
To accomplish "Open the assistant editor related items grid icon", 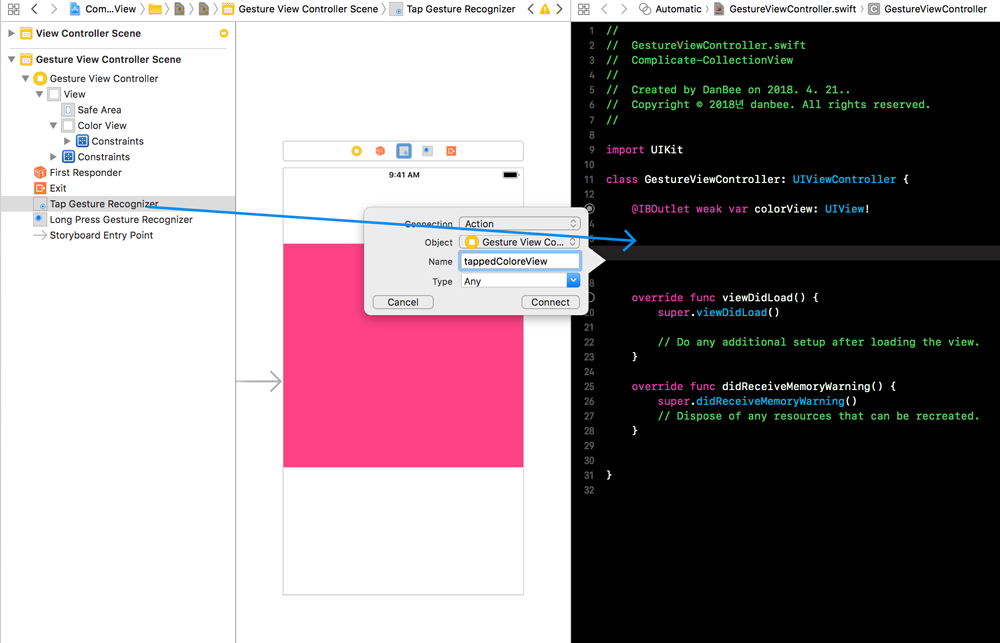I will pos(584,9).
